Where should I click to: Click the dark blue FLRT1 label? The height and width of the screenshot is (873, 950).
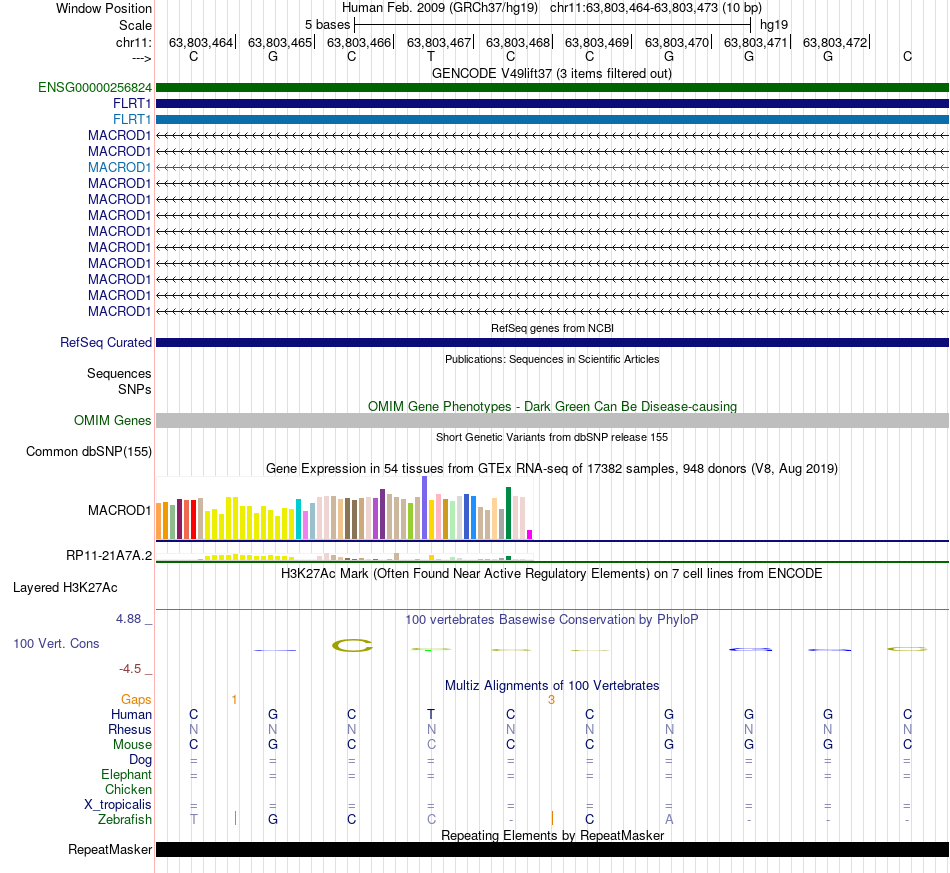(132, 104)
